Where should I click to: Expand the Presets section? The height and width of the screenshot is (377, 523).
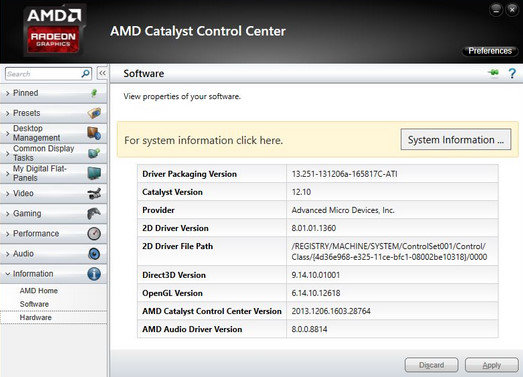click(x=53, y=113)
